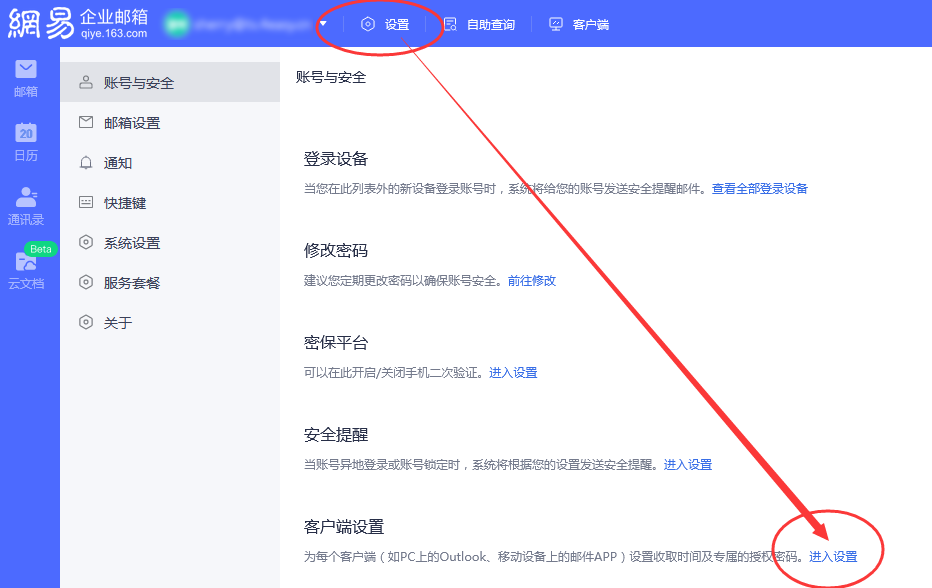The height and width of the screenshot is (588, 932).
Task: Open the 云文档 cloud docs icon
Action: pyautogui.click(x=25, y=262)
